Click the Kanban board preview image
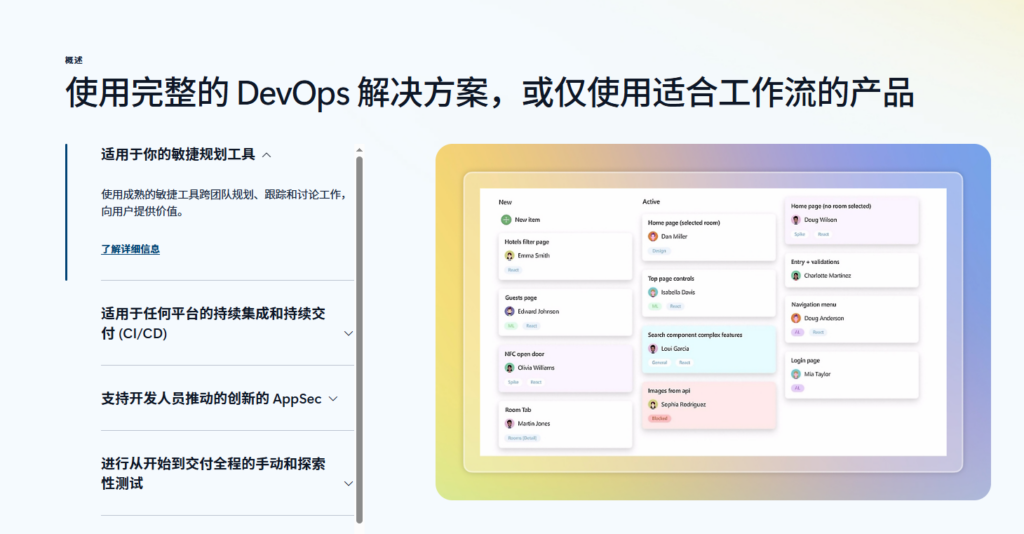The image size is (1024, 534). tap(713, 322)
